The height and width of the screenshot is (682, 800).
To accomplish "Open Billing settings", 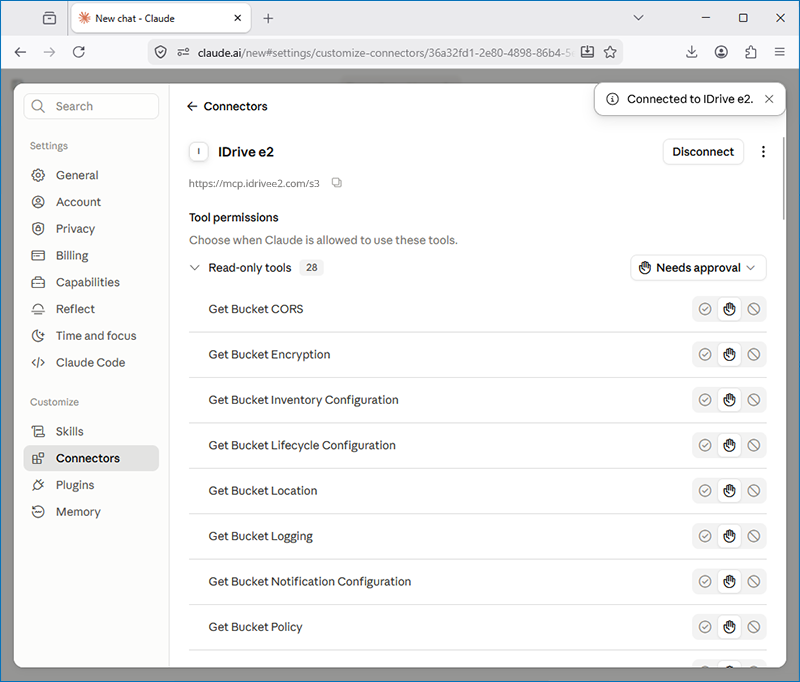I will [91, 256].
